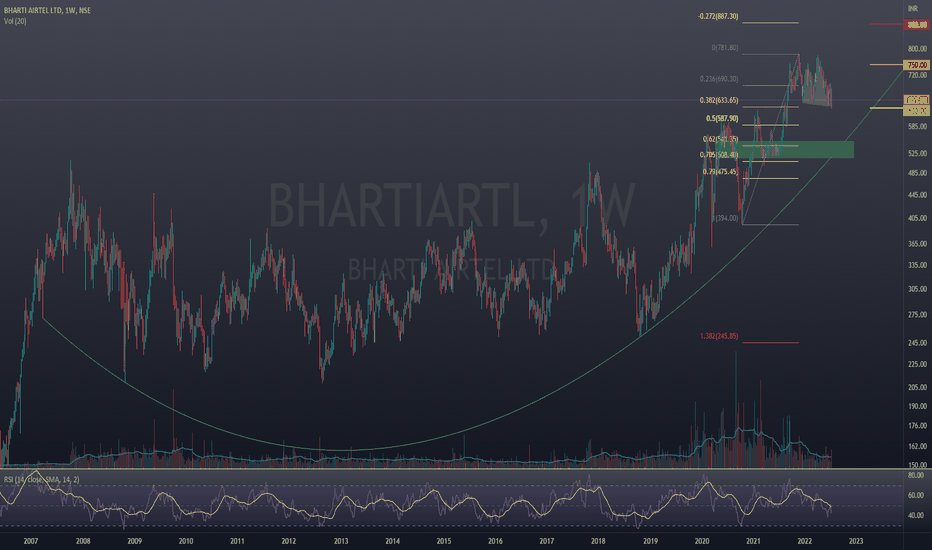The height and width of the screenshot is (550, 932).
Task: Click 176.00 on the price axis
Action: coord(917,426)
